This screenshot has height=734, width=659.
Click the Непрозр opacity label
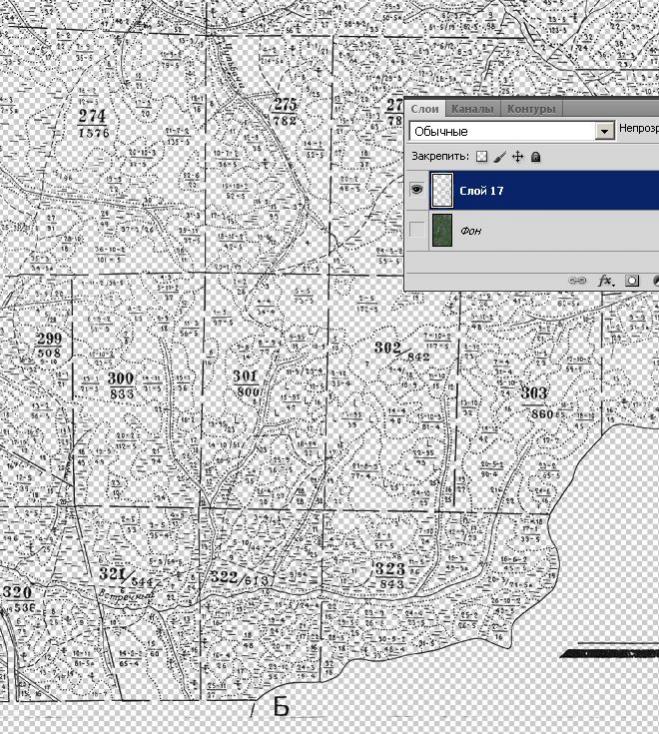637,130
